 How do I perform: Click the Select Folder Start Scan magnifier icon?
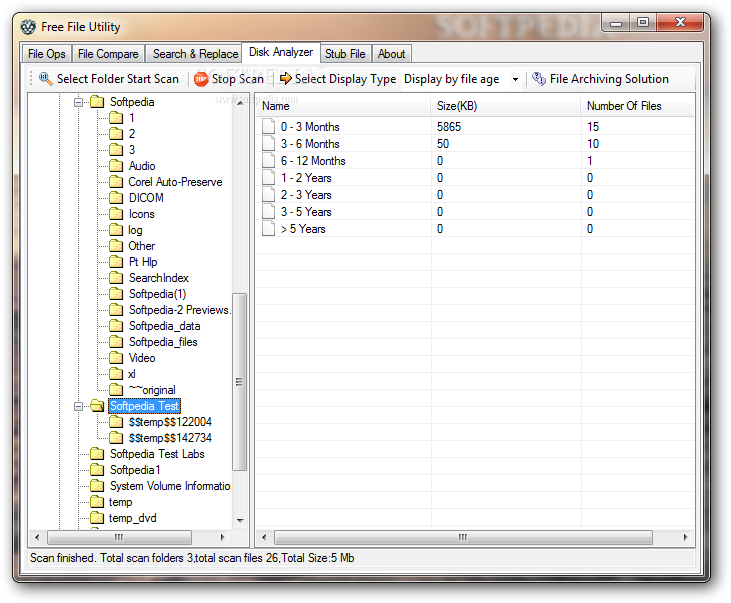[x=45, y=79]
